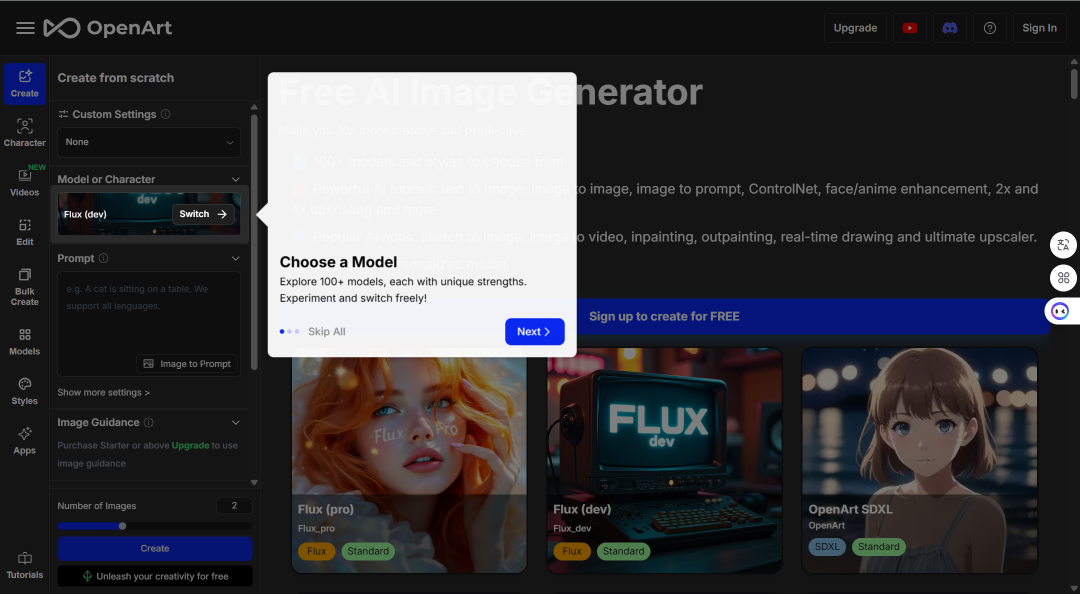Open Tutorials in the sidebar

25,565
